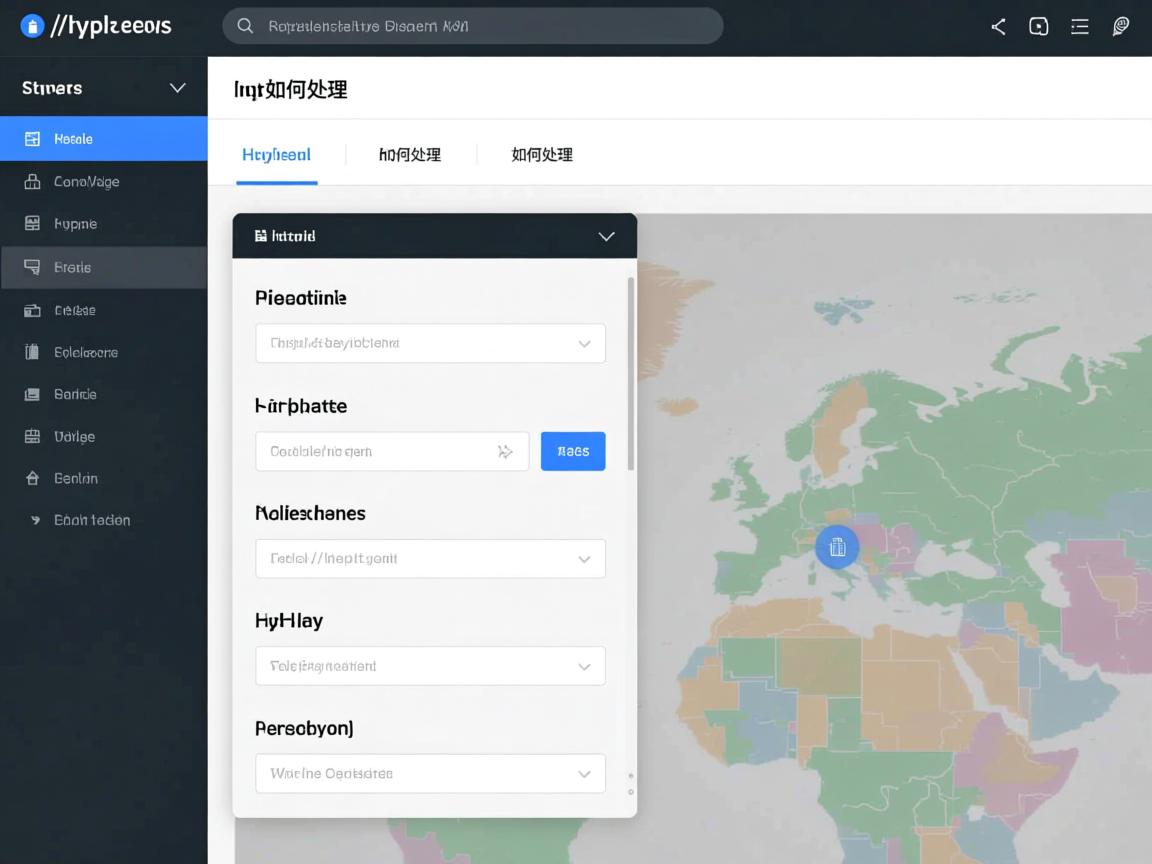Click the app logo icon beside //typlzeeors
1152x864 pixels.
(33, 27)
